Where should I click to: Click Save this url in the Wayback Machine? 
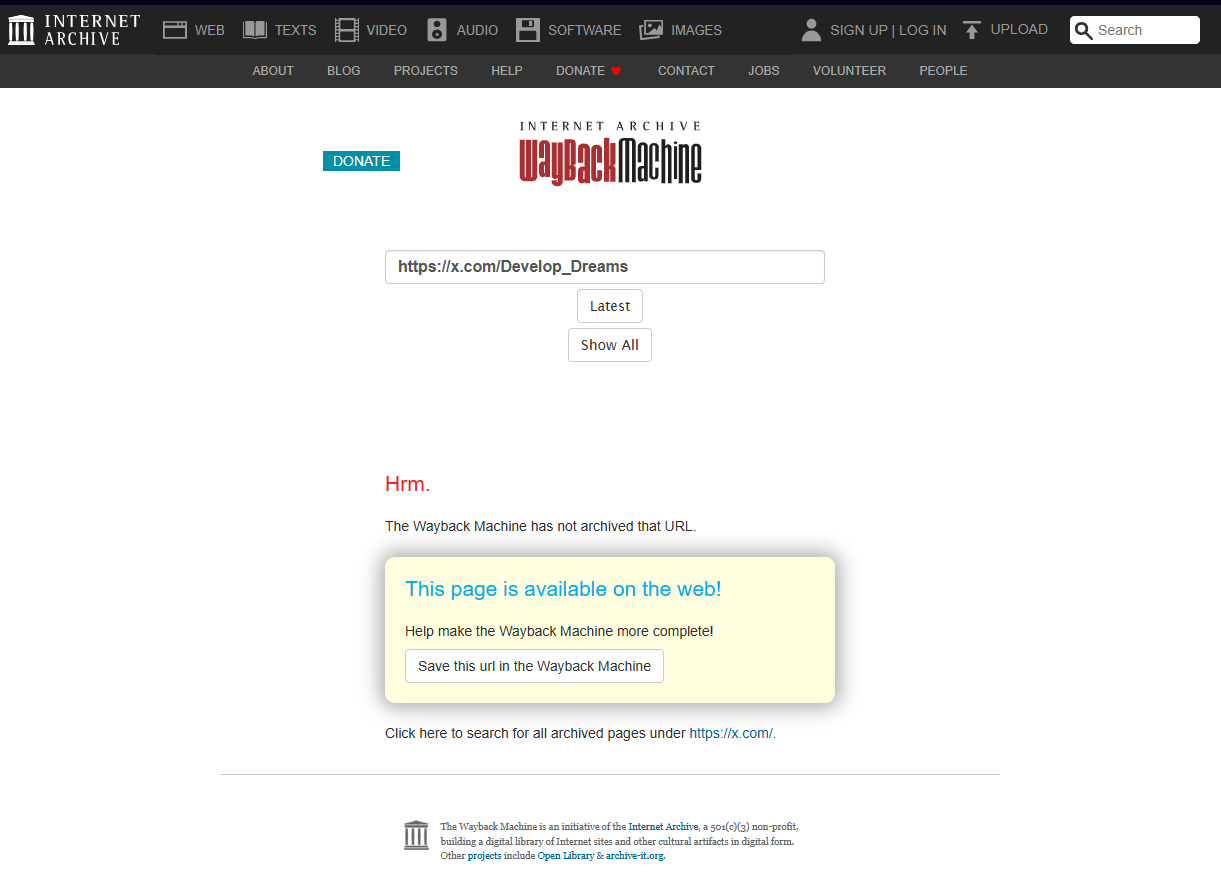pos(534,666)
